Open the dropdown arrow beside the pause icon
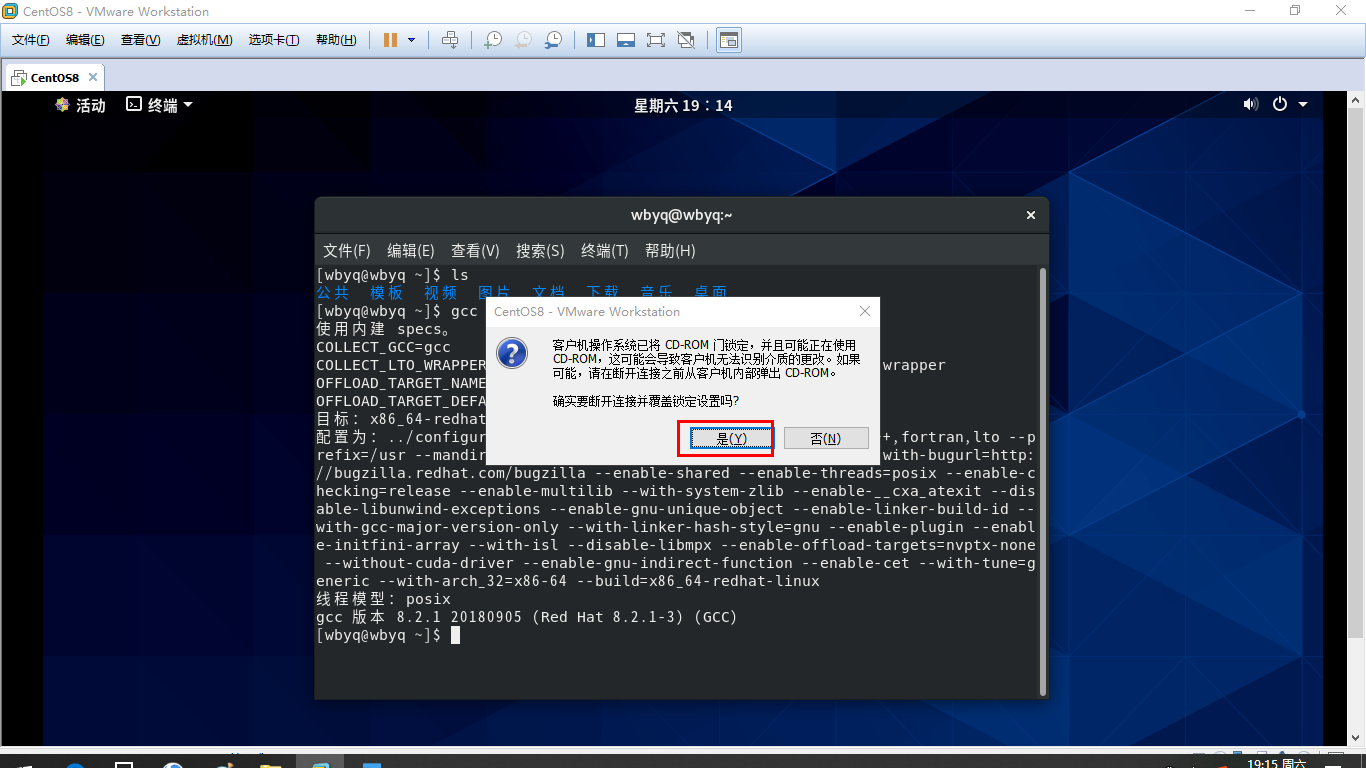Viewport: 1366px width, 768px height. pos(411,40)
